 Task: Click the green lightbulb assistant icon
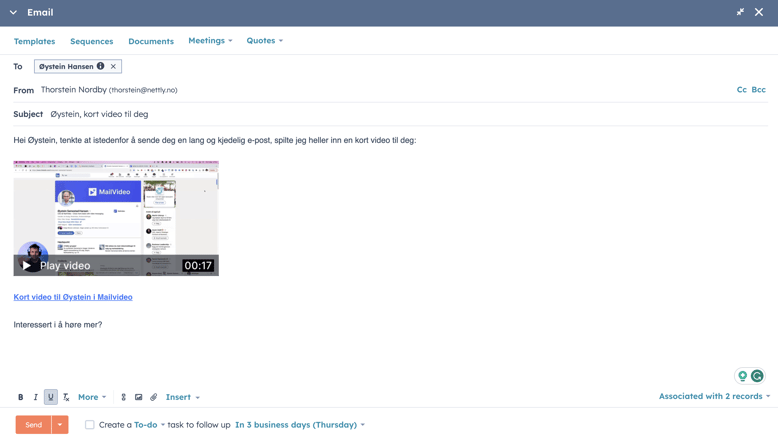click(742, 376)
